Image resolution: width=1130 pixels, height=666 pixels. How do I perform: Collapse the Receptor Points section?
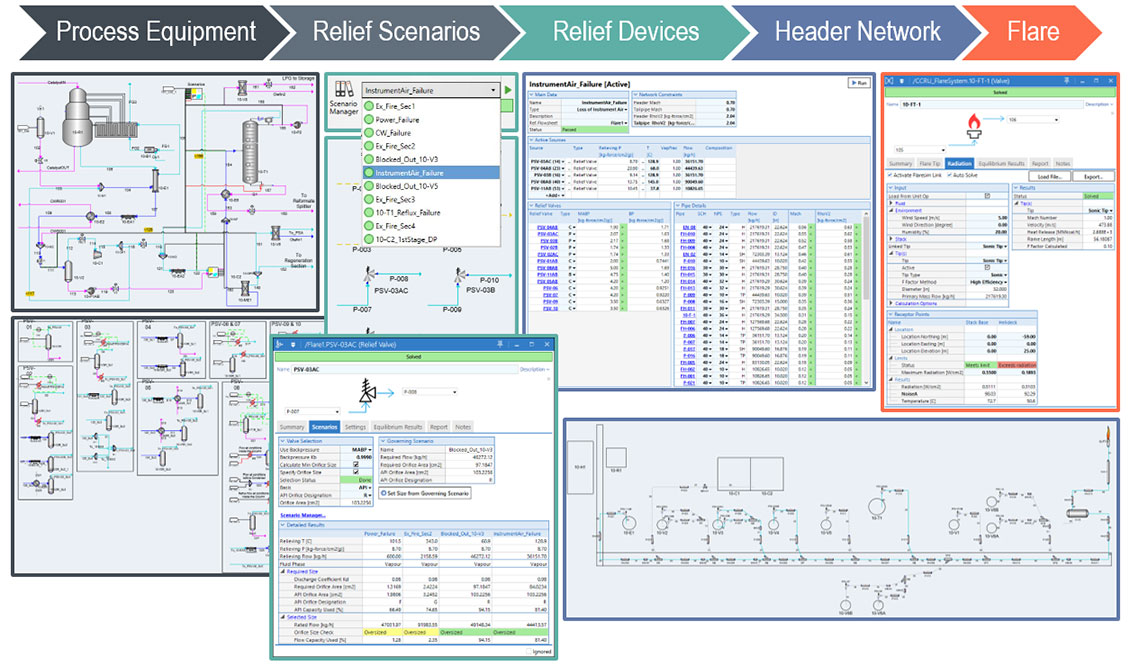890,314
